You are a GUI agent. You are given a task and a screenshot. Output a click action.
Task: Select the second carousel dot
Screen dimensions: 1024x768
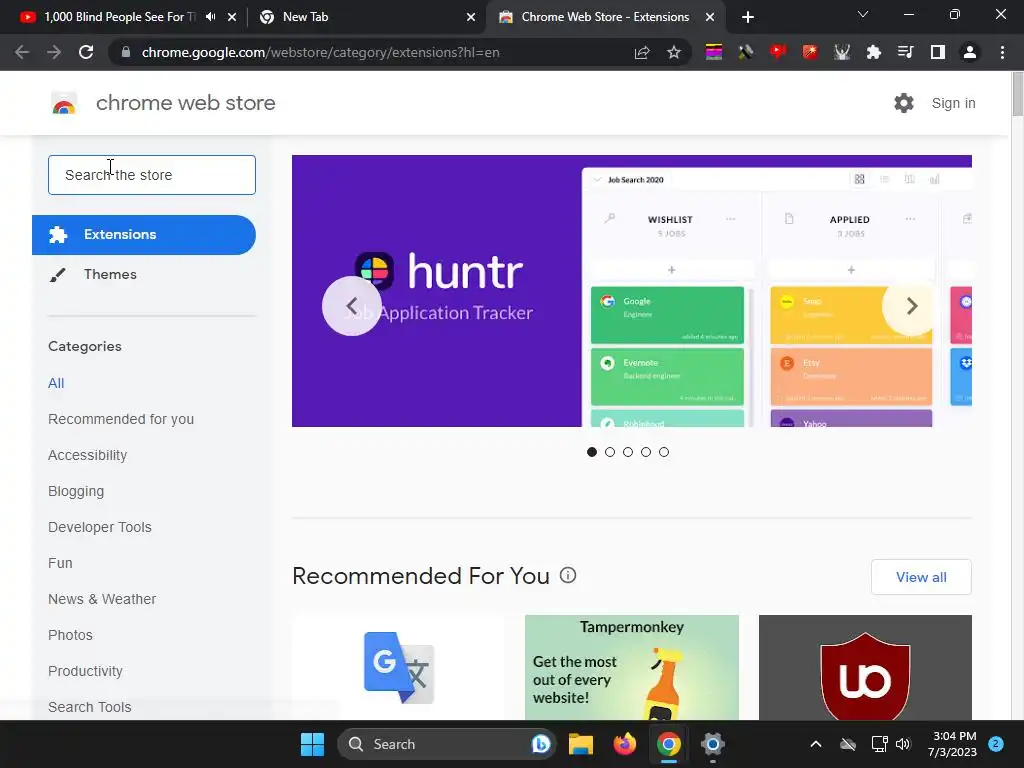pyautogui.click(x=610, y=452)
